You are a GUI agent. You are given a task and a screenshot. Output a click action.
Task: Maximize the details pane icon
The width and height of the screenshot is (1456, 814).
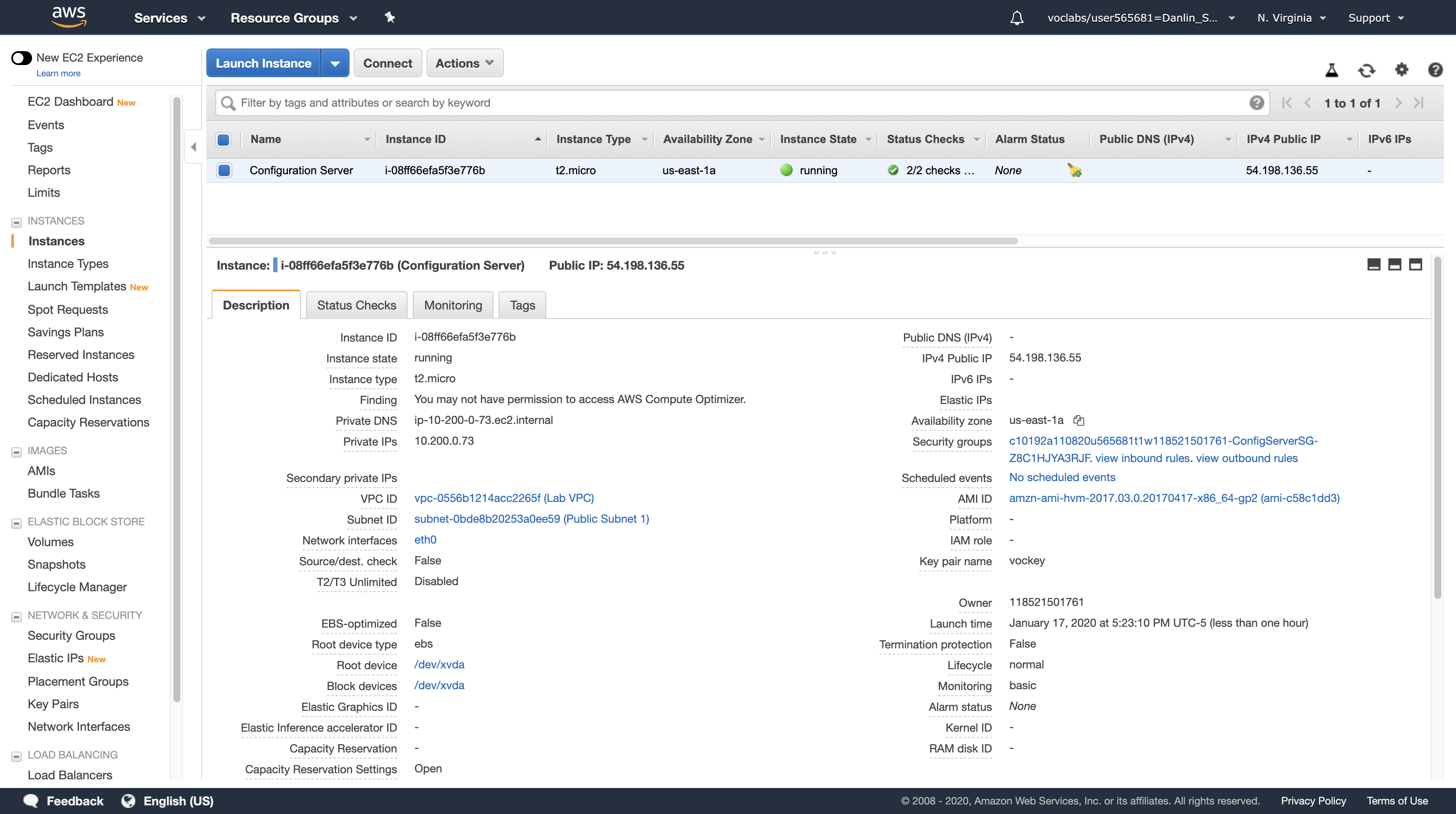point(1415,264)
